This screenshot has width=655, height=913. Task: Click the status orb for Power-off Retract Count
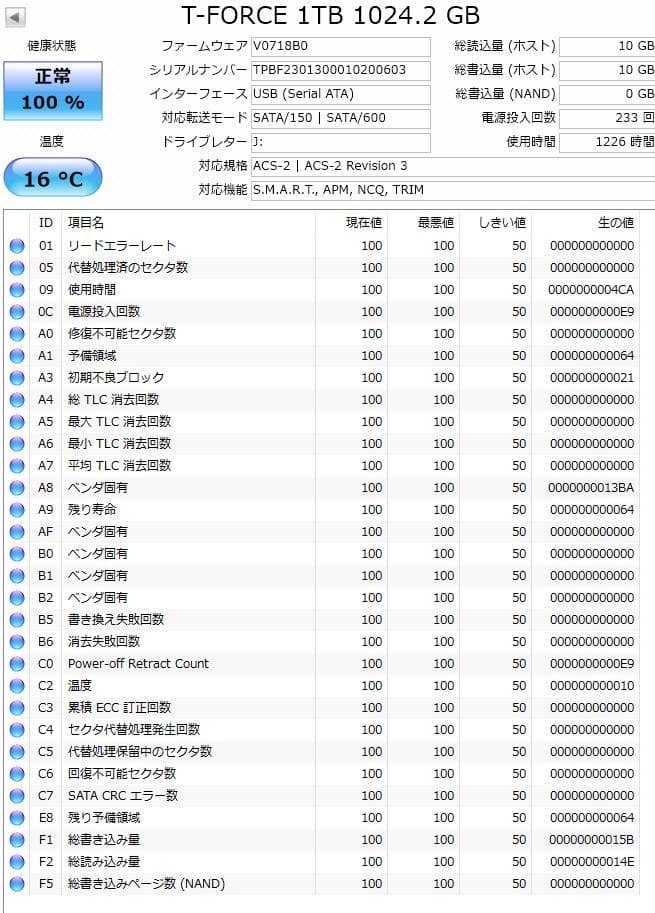pos(17,664)
